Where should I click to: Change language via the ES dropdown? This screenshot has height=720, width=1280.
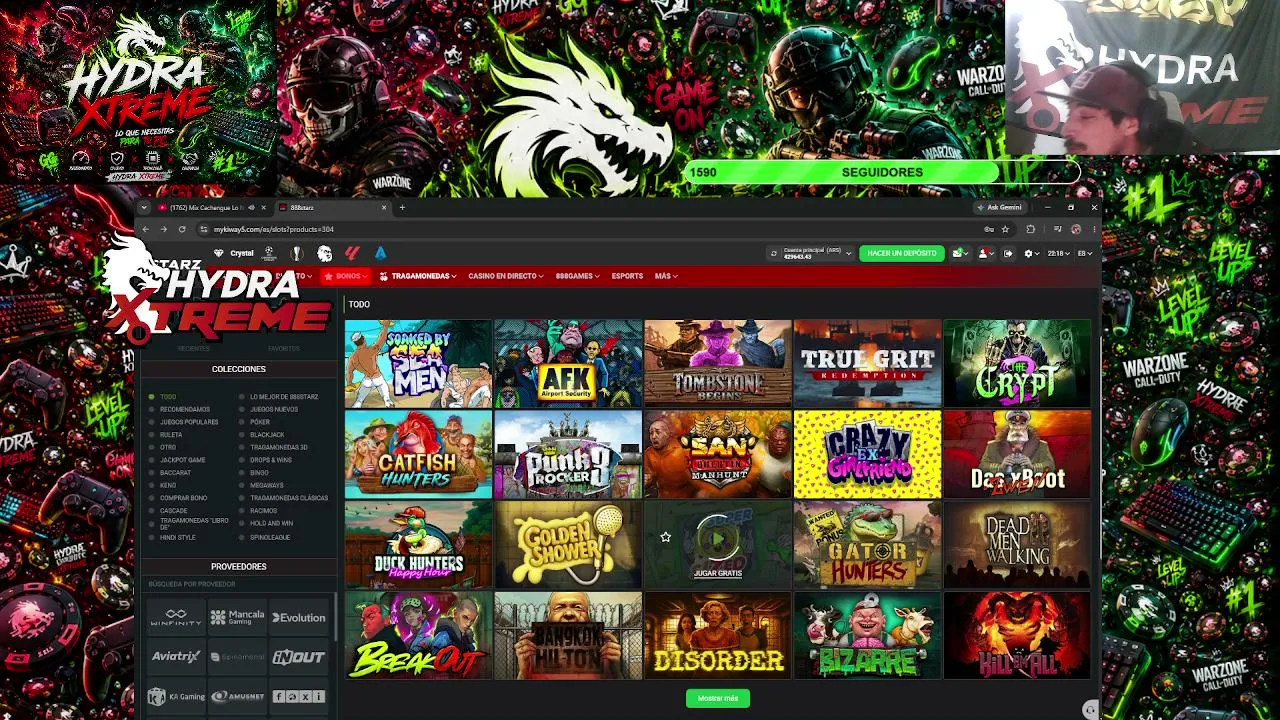point(1084,253)
